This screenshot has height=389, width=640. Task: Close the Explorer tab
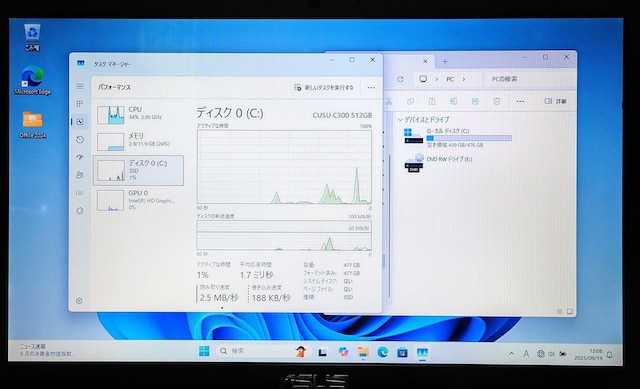click(x=425, y=61)
